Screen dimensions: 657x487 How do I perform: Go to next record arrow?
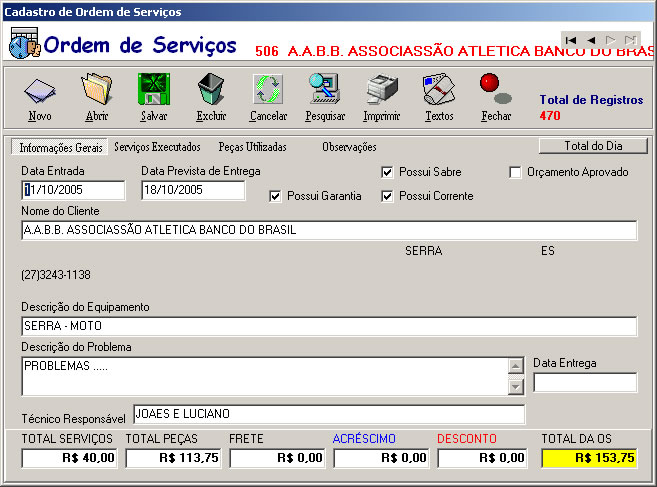coord(610,40)
